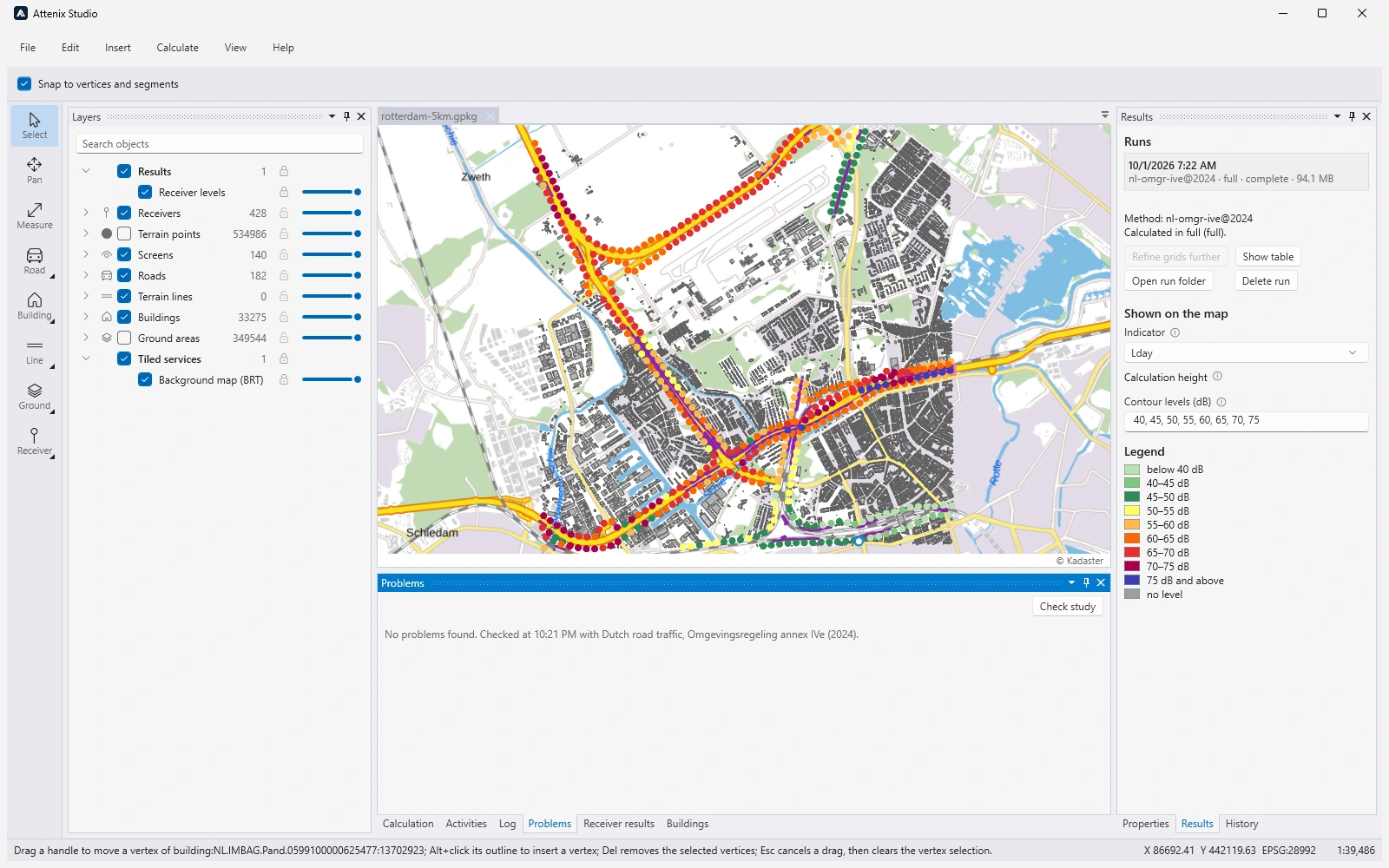
Task: Click lock icon for Screens layer
Action: [284, 254]
